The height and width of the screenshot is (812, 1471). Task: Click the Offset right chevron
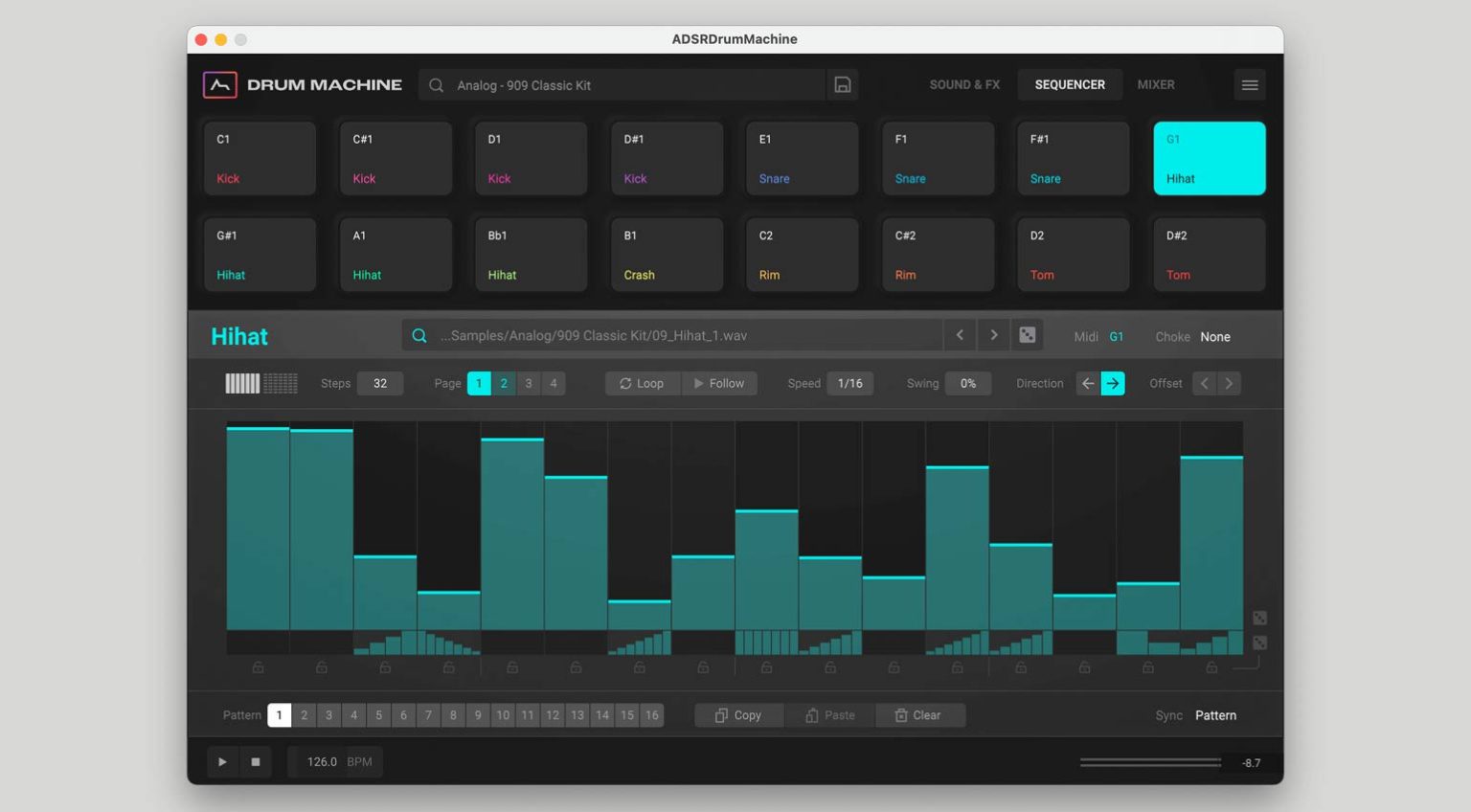tap(1231, 383)
